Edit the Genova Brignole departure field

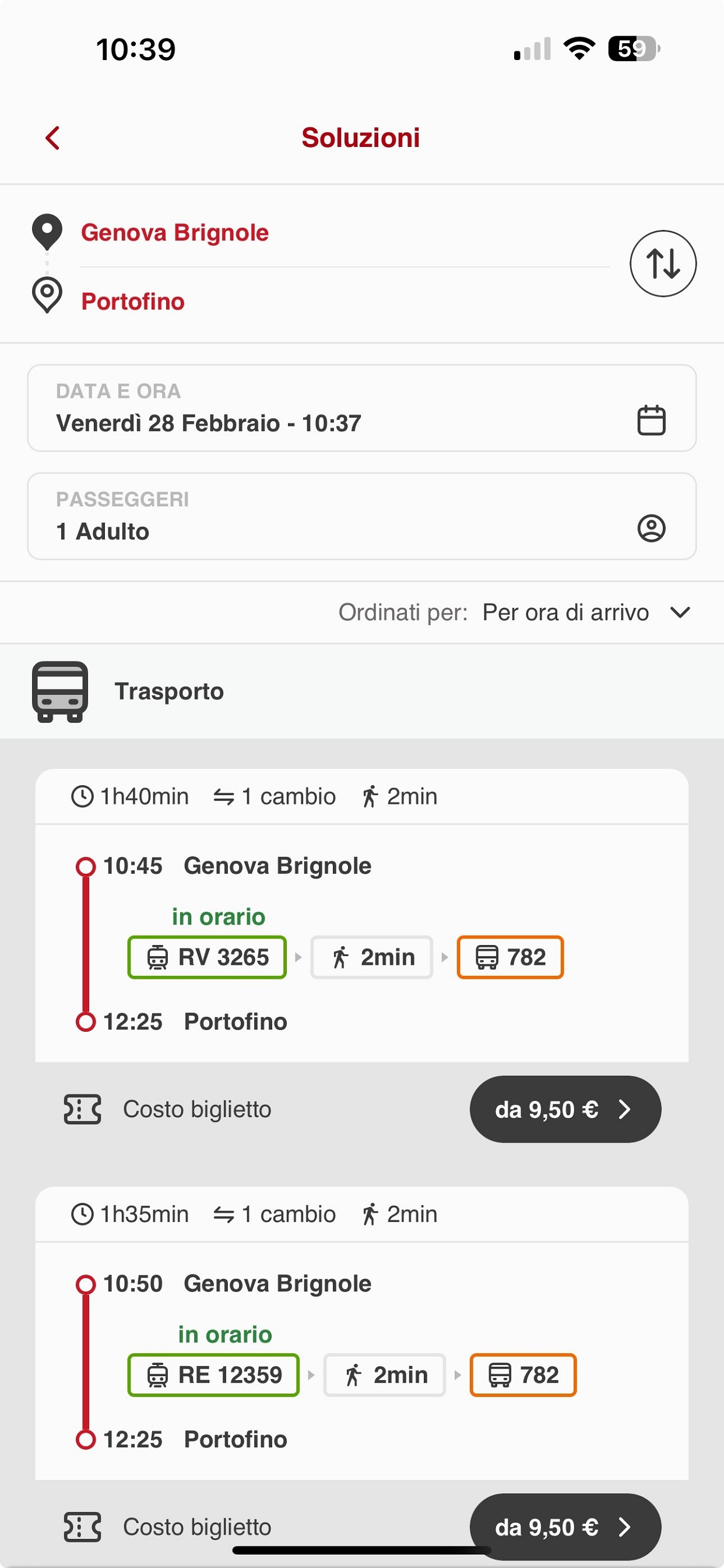pos(175,233)
